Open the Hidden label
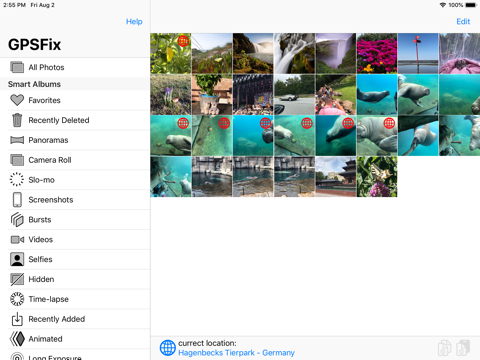 pos(41,279)
